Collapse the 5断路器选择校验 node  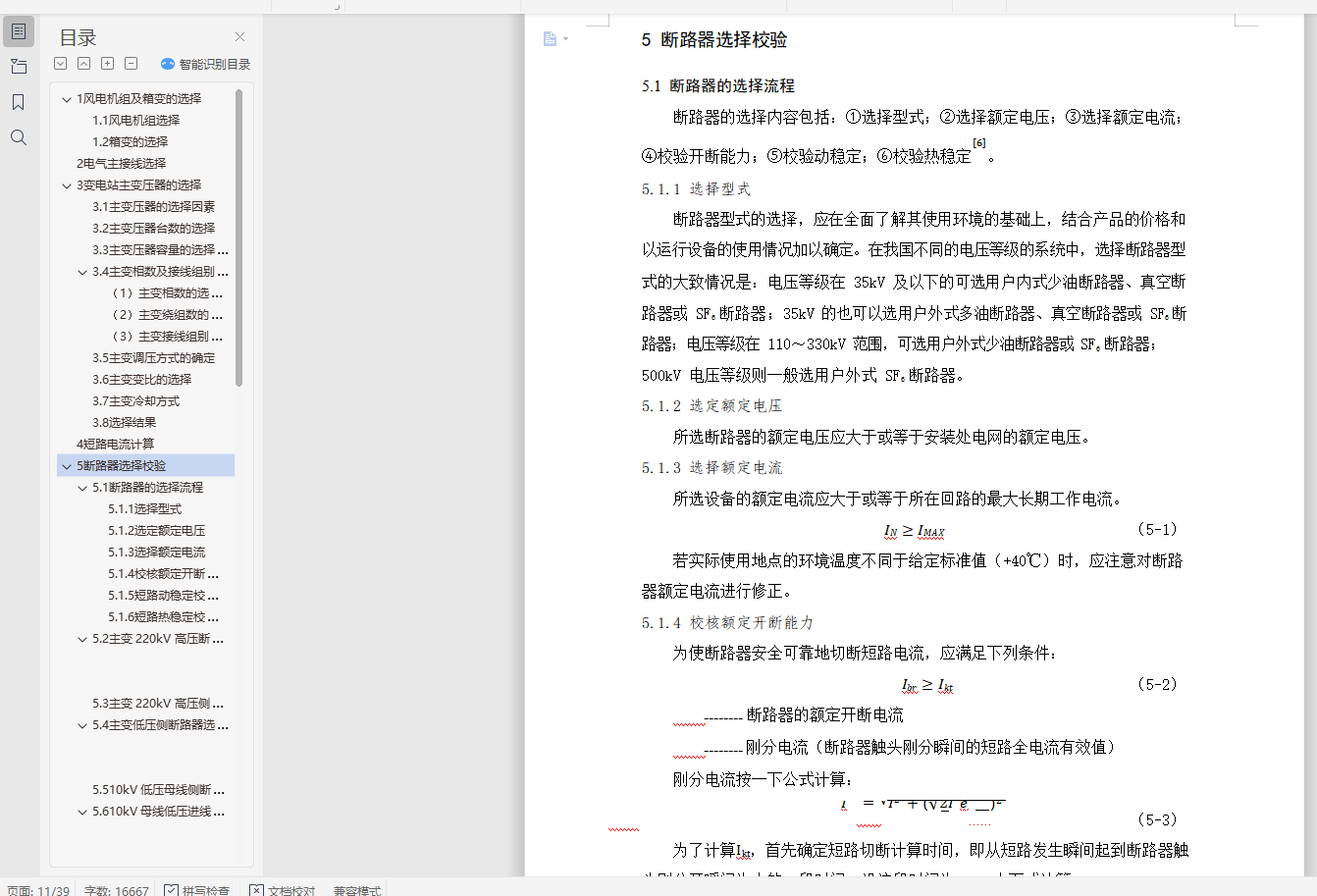67,466
